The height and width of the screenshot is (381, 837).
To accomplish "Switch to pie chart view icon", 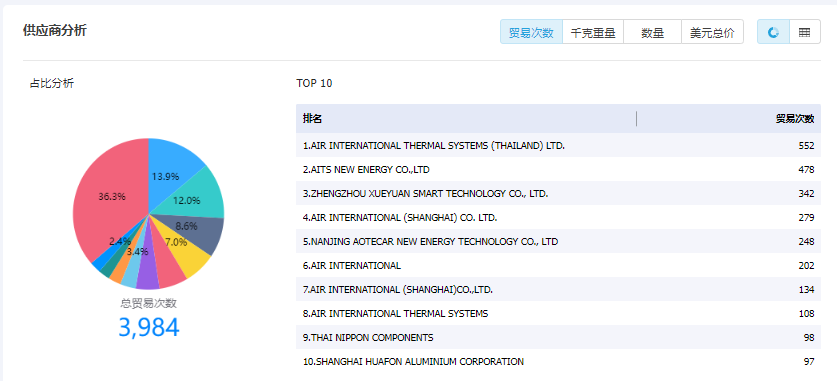I will tap(773, 32).
